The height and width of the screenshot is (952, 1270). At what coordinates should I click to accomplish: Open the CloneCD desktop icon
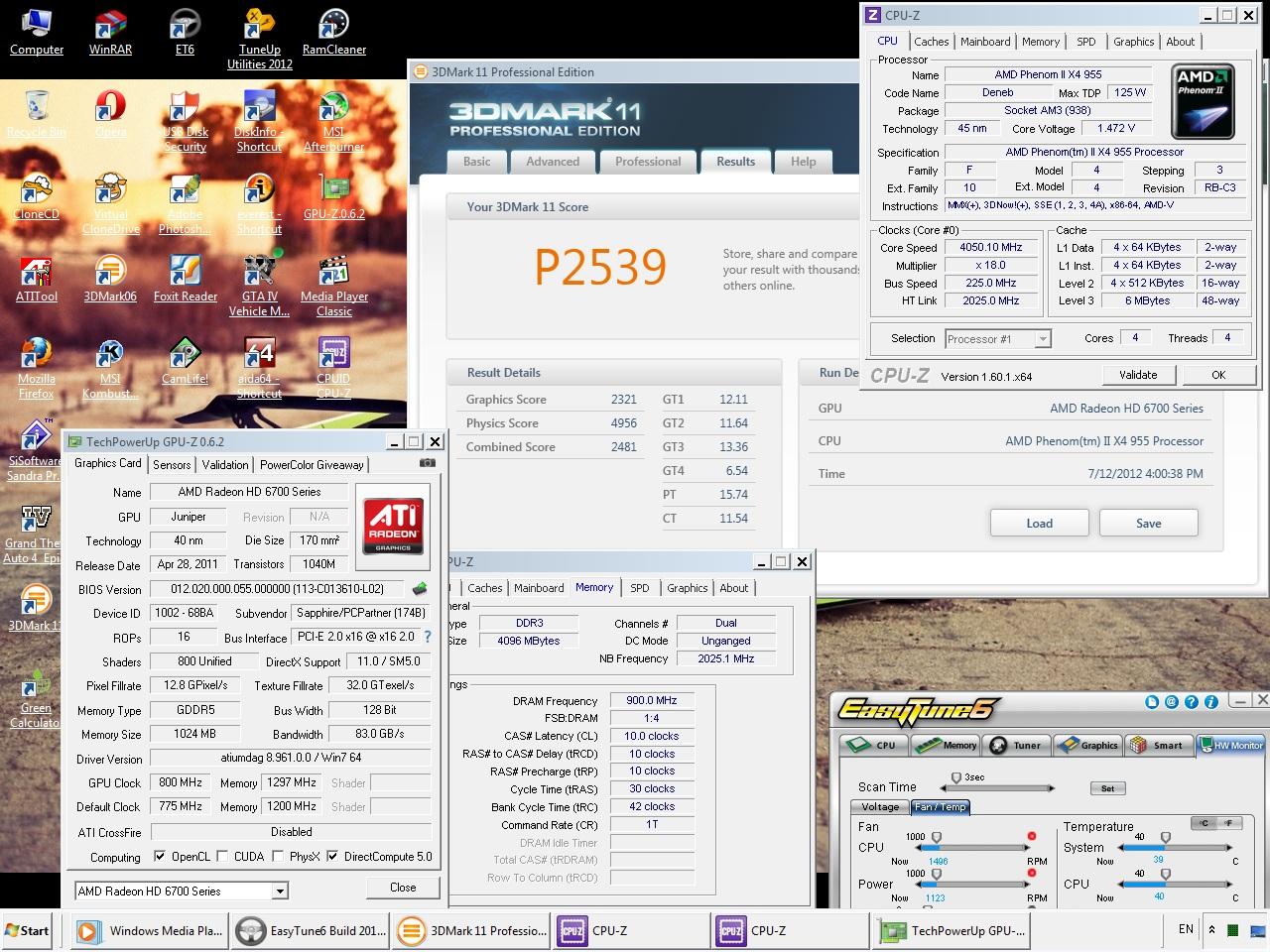click(x=37, y=196)
